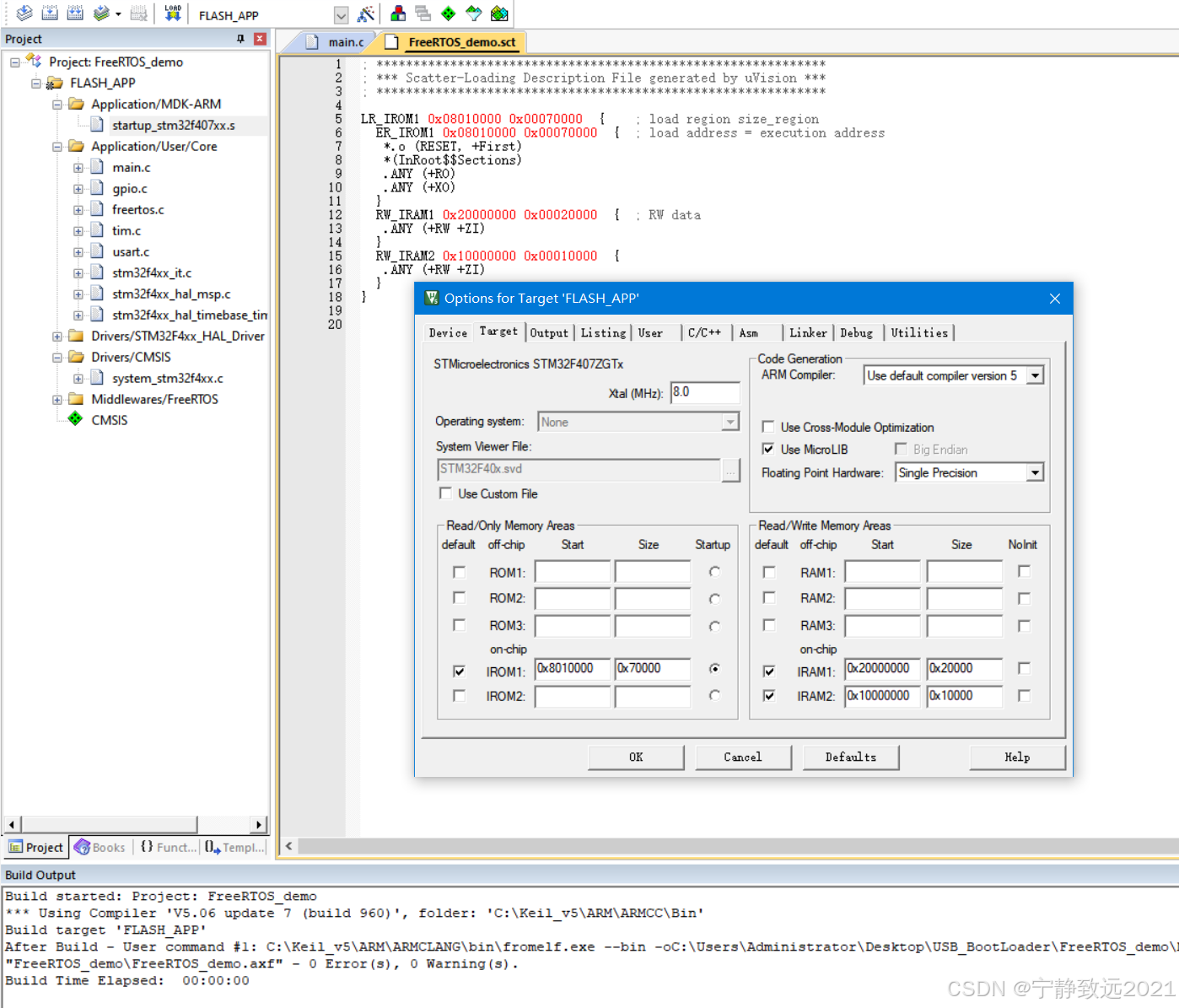
Task: Expand the Middlewares/FreeRTOS group
Action: (57, 400)
